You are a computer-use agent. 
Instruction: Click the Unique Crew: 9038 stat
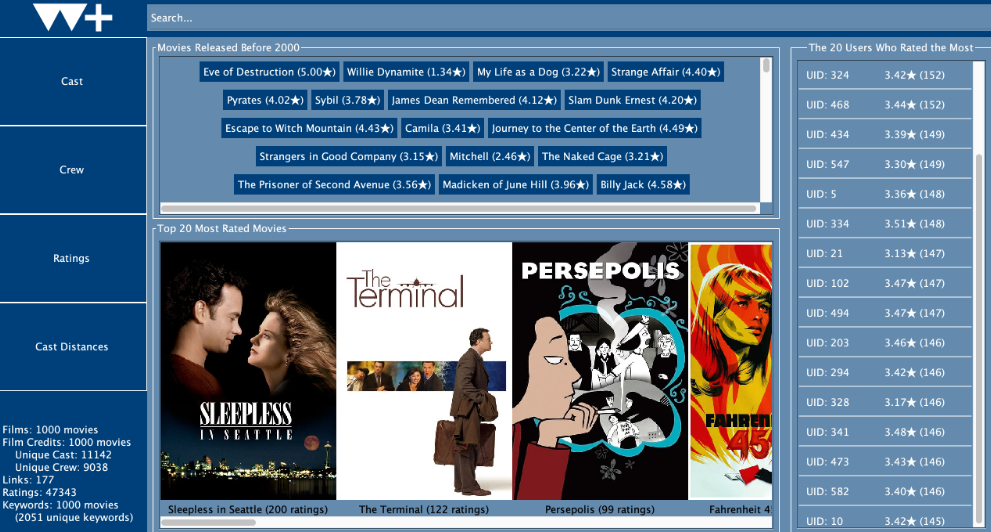(61, 468)
